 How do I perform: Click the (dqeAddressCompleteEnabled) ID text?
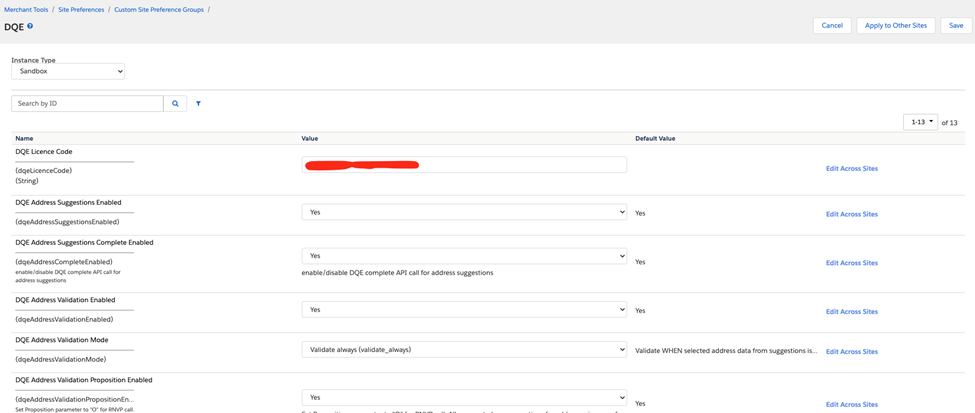click(x=63, y=262)
